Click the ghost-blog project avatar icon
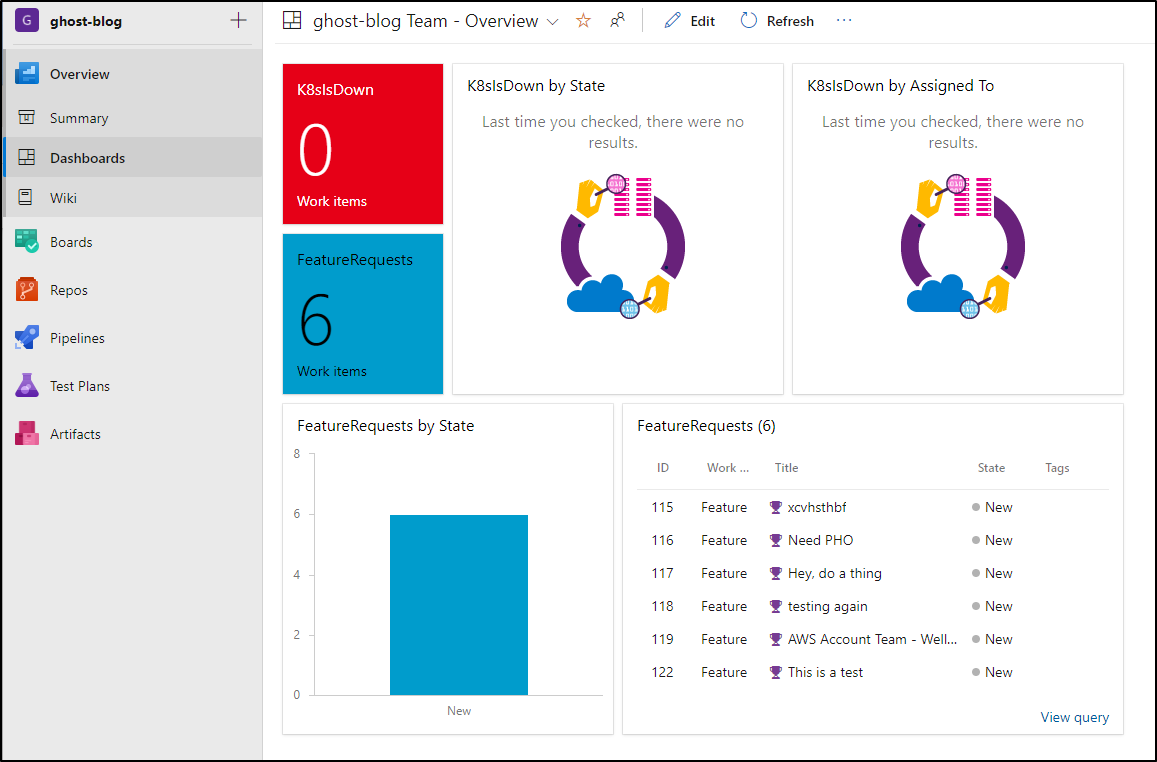The height and width of the screenshot is (762, 1157). click(x=27, y=21)
